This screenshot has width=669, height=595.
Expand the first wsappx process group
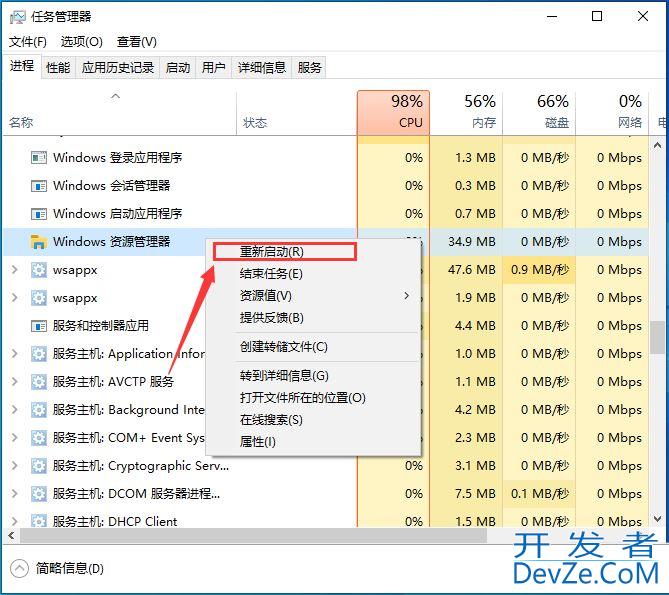15,270
